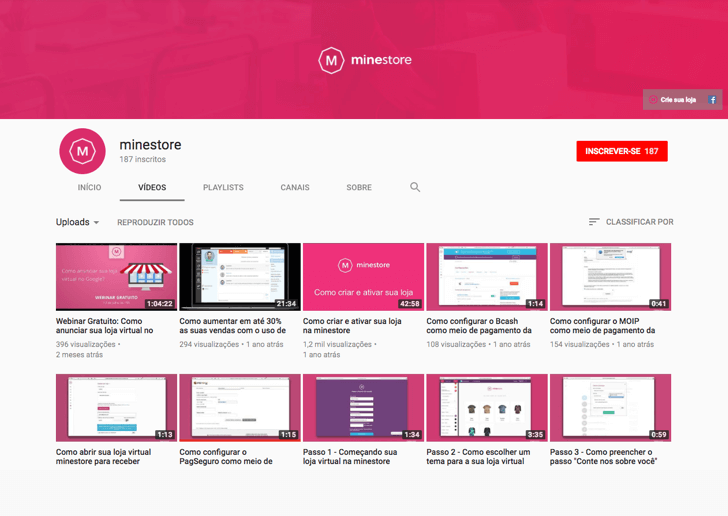
Task: Click the 1,2 mil visualizações text
Action: 338,344
